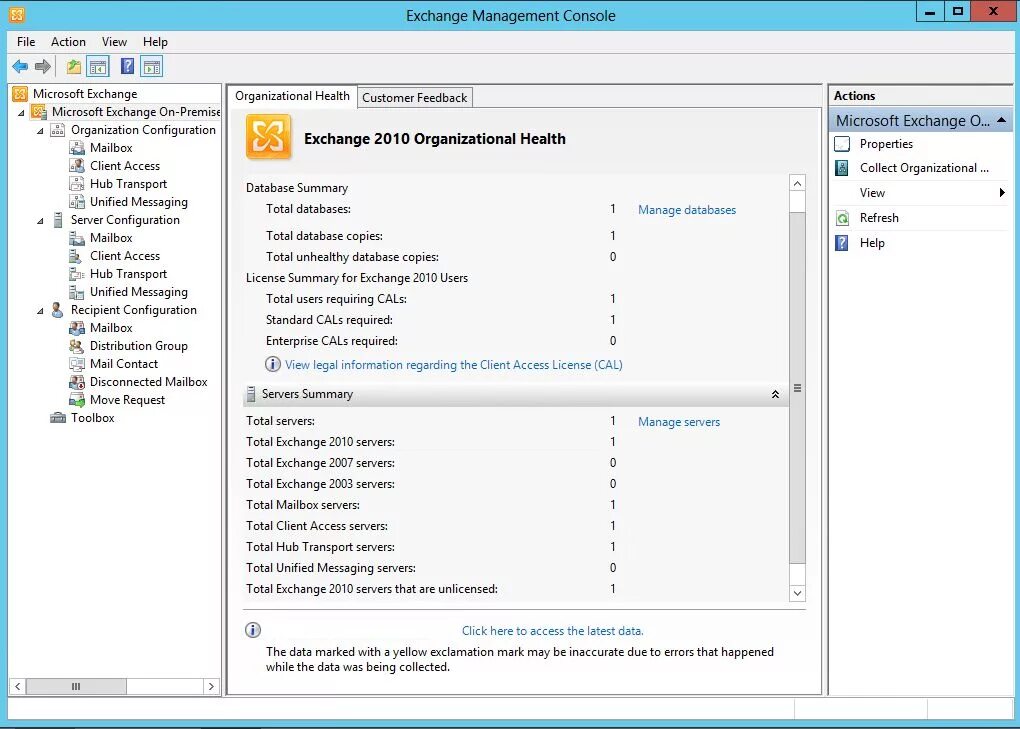Screen dimensions: 1020x729
Task: Open the Manage databases link
Action: (687, 209)
